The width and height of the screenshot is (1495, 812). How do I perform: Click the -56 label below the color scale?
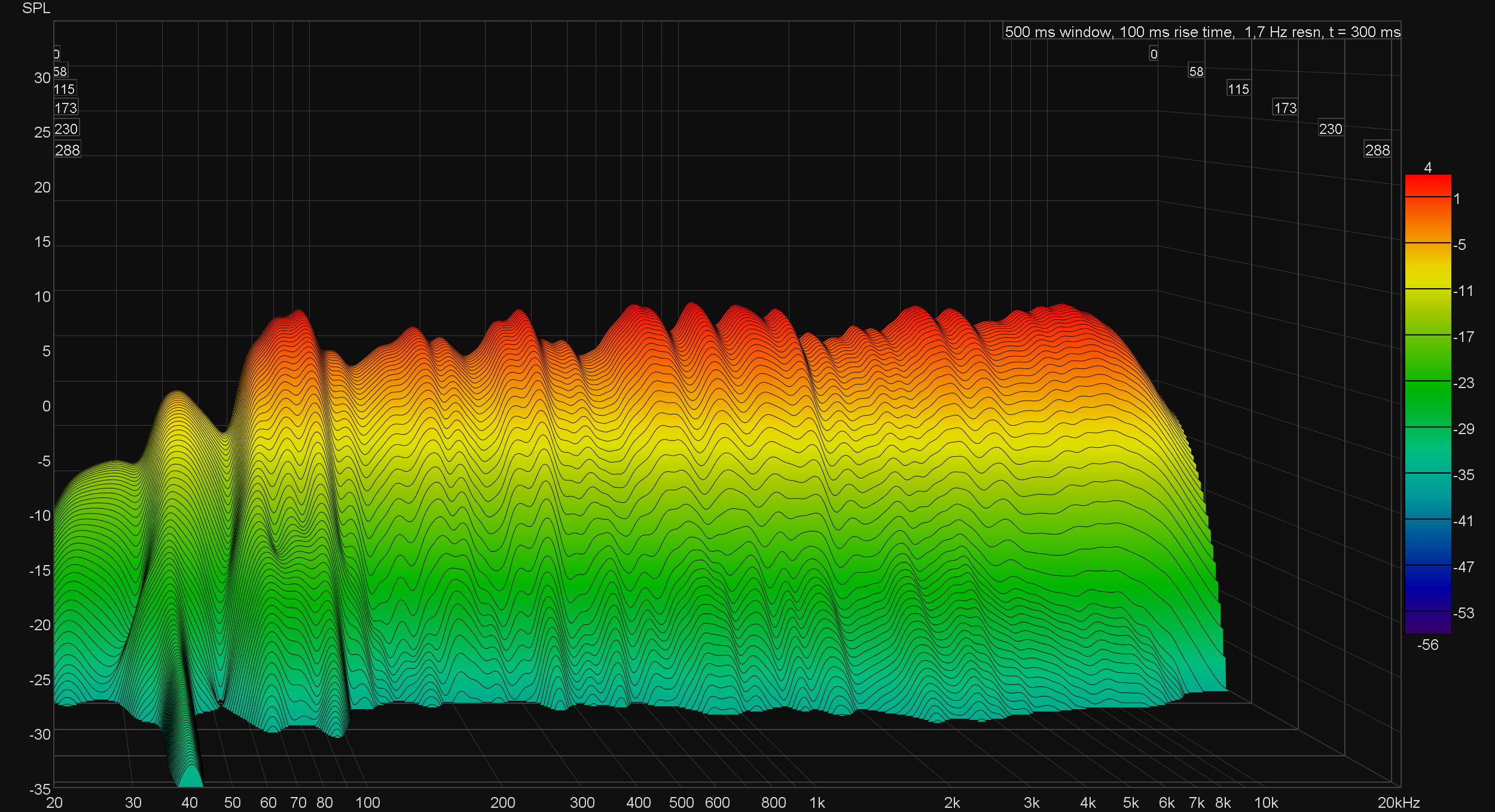pos(1427,645)
